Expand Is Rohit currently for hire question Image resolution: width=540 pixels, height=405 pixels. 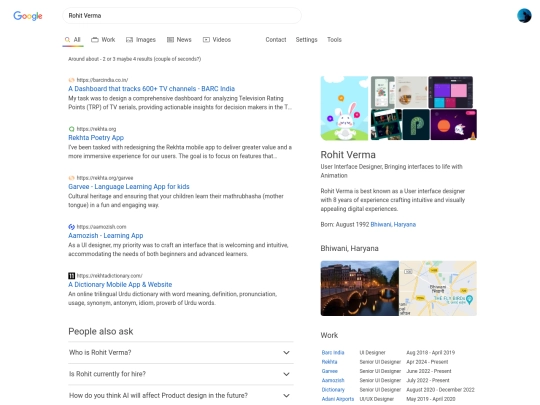point(181,374)
